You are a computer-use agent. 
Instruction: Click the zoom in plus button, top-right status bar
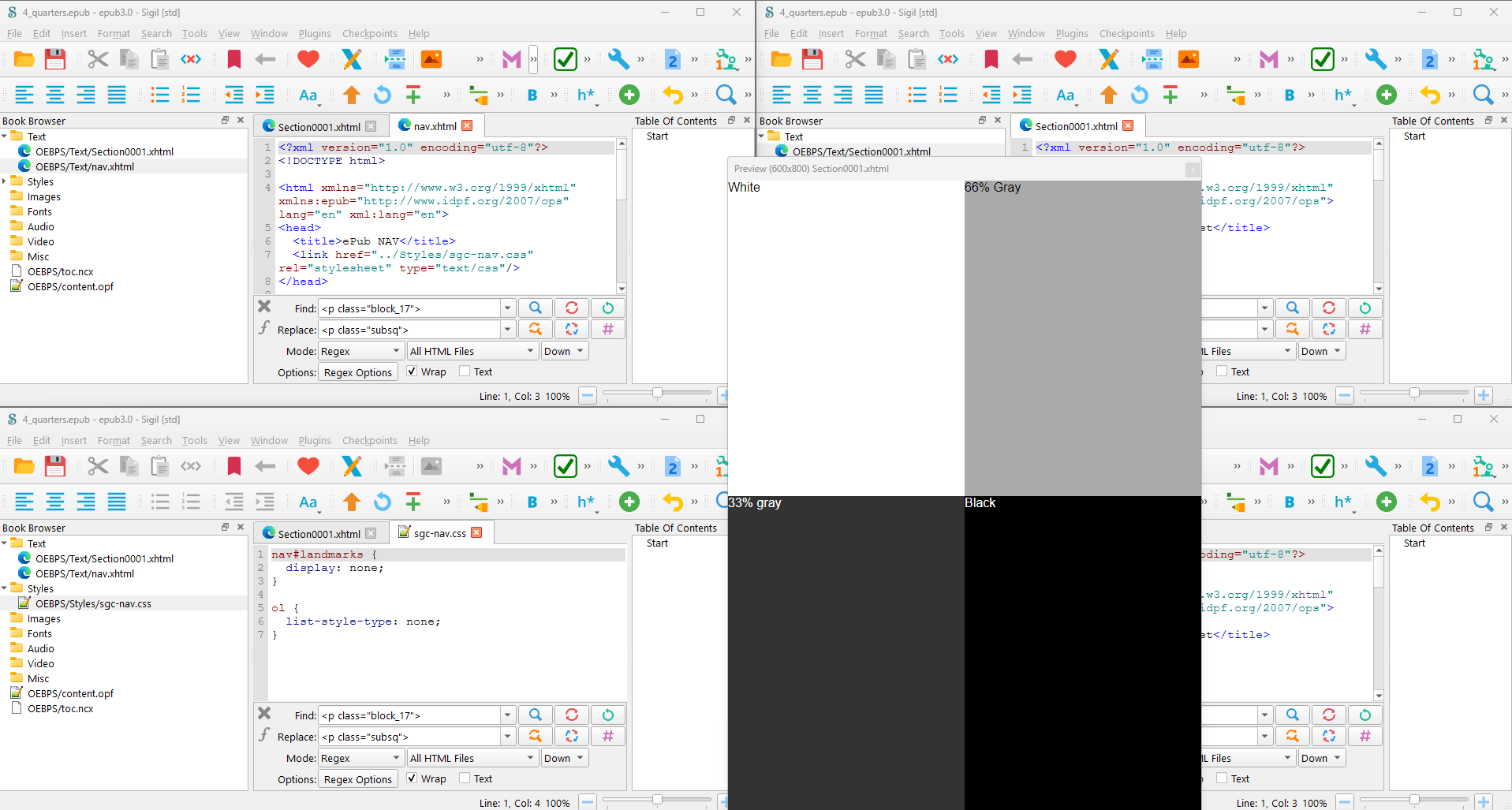pos(1484,396)
